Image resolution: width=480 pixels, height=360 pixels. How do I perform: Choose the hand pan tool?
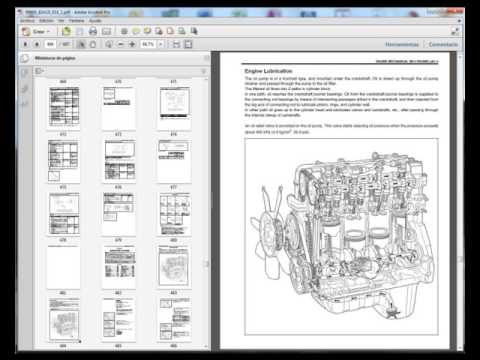(93, 44)
